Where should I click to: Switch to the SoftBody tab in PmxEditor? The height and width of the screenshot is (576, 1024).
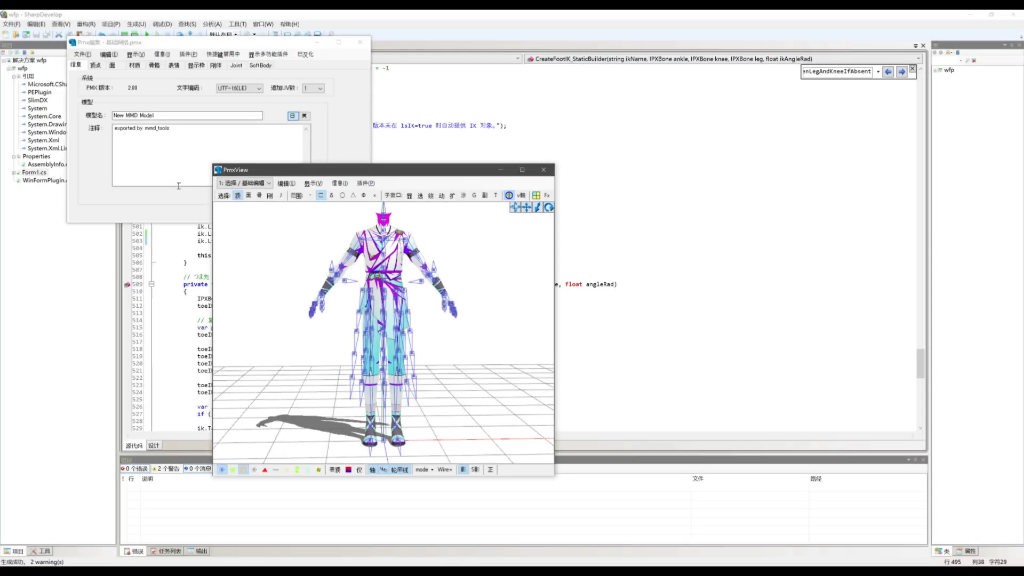pyautogui.click(x=261, y=65)
